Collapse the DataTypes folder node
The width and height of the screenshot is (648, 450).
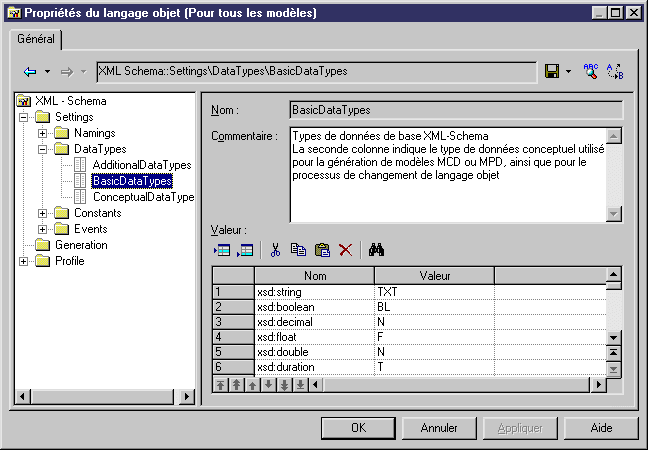click(x=42, y=149)
